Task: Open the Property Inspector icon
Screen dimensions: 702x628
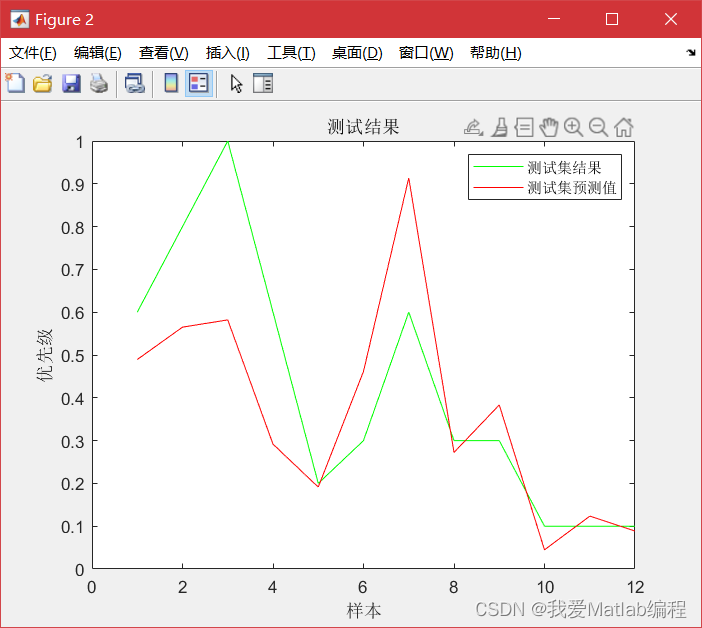Action: (x=263, y=83)
